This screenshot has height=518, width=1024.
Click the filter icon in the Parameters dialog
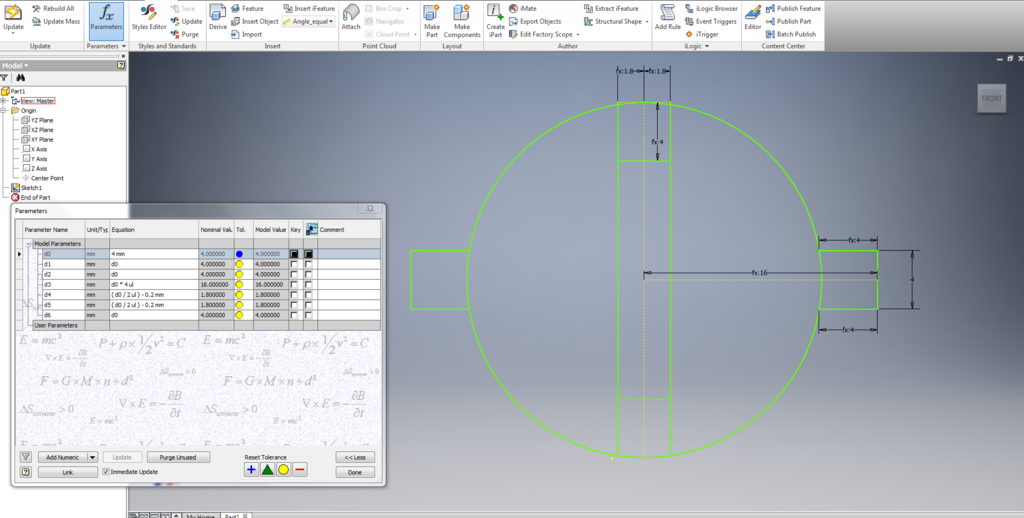(25, 457)
